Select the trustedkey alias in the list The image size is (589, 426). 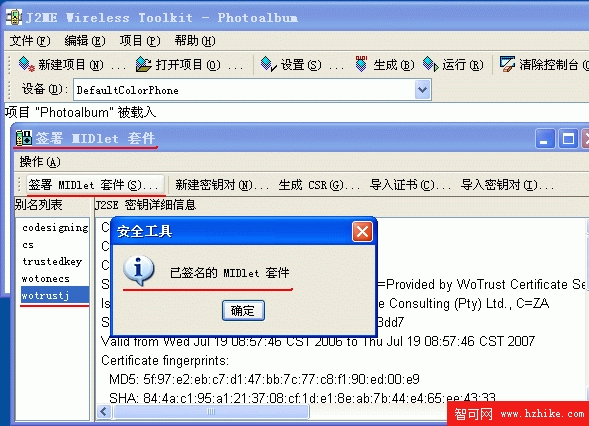click(52, 261)
